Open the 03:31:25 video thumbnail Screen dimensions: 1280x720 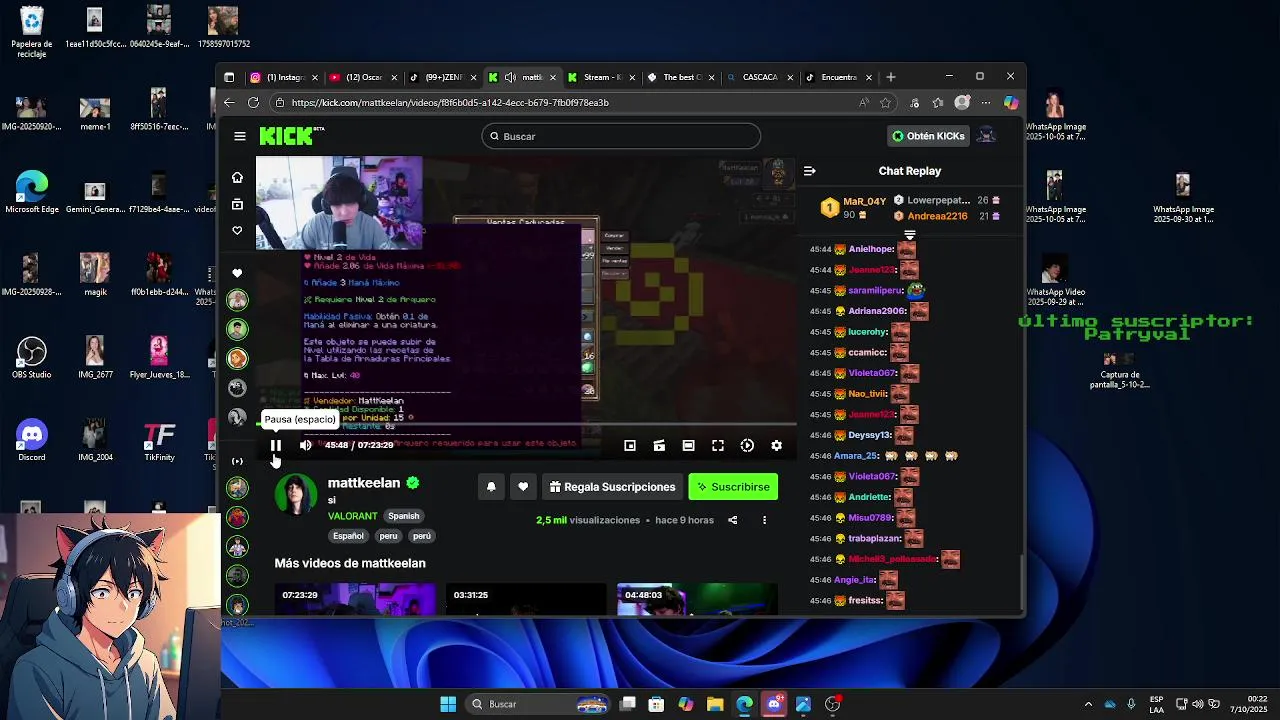tap(526, 599)
